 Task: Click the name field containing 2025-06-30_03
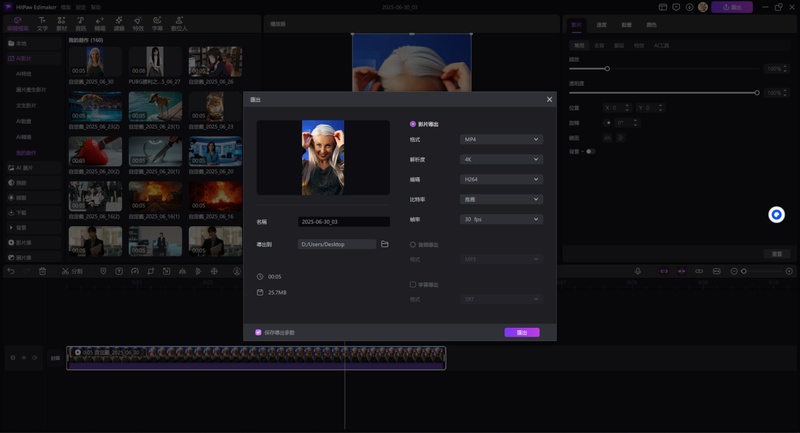(x=344, y=222)
